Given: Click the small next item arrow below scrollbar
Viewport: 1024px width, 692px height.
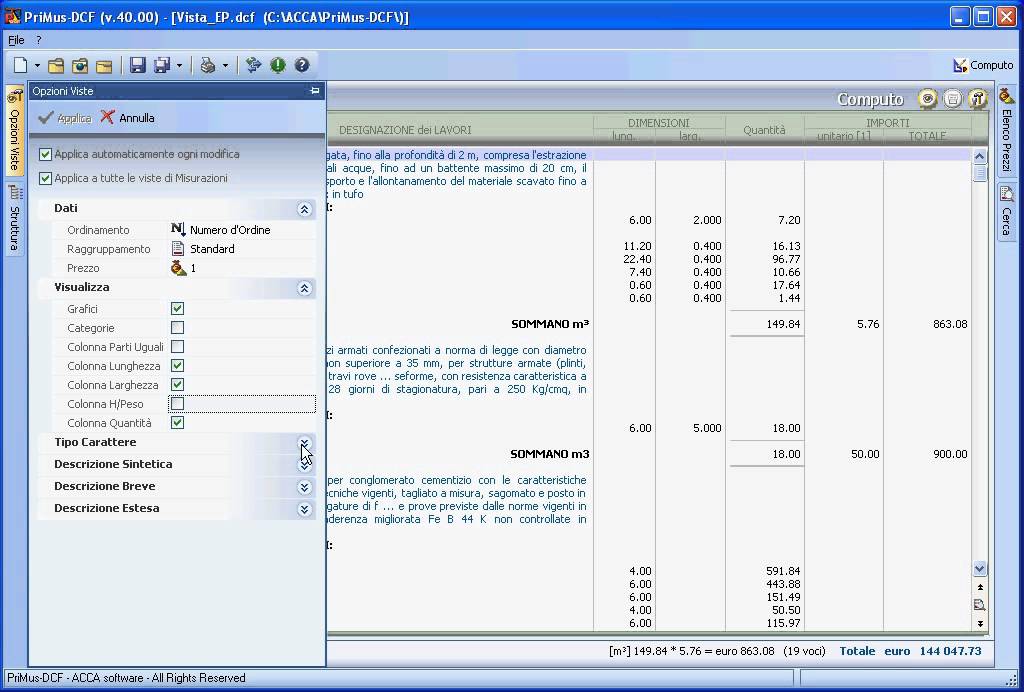Looking at the screenshot, I should point(980,623).
